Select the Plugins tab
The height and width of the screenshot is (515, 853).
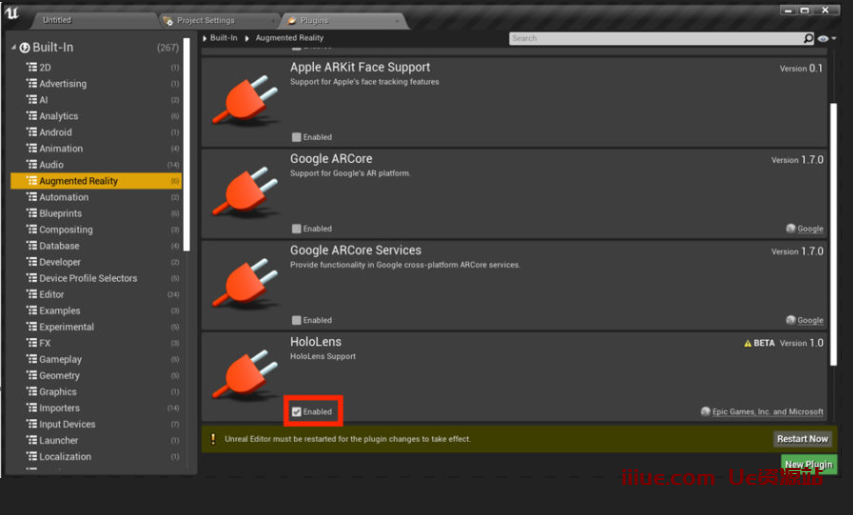(x=314, y=21)
